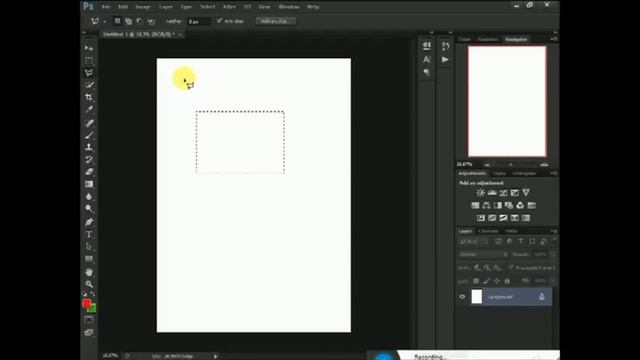The height and width of the screenshot is (360, 640).
Task: Open the Normal blend mode dropdown
Action: coord(483,254)
